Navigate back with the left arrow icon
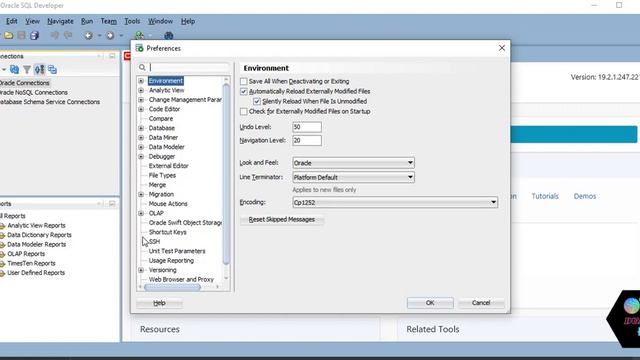 click(x=89, y=36)
